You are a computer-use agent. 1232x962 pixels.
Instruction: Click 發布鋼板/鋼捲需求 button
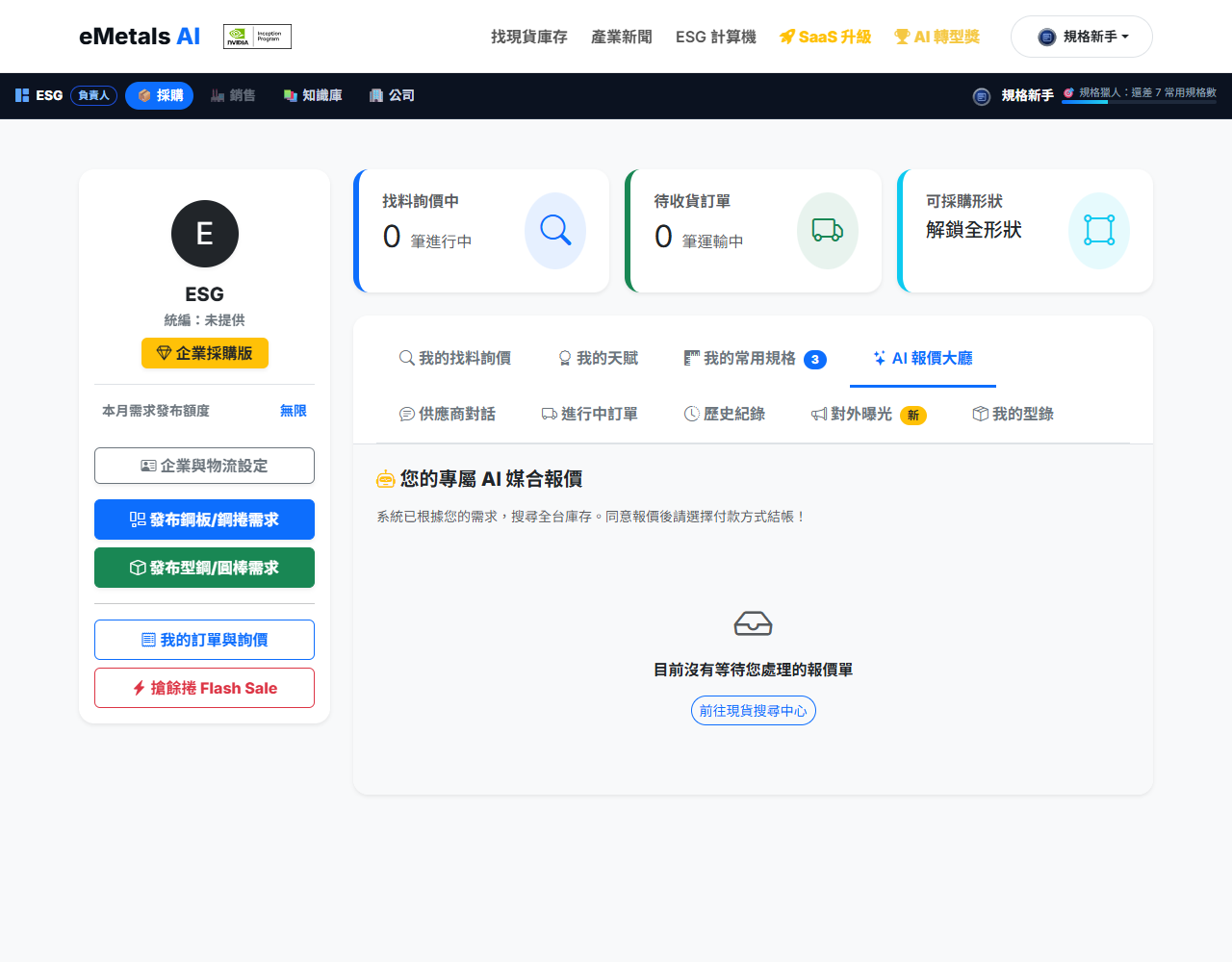pyautogui.click(x=205, y=519)
